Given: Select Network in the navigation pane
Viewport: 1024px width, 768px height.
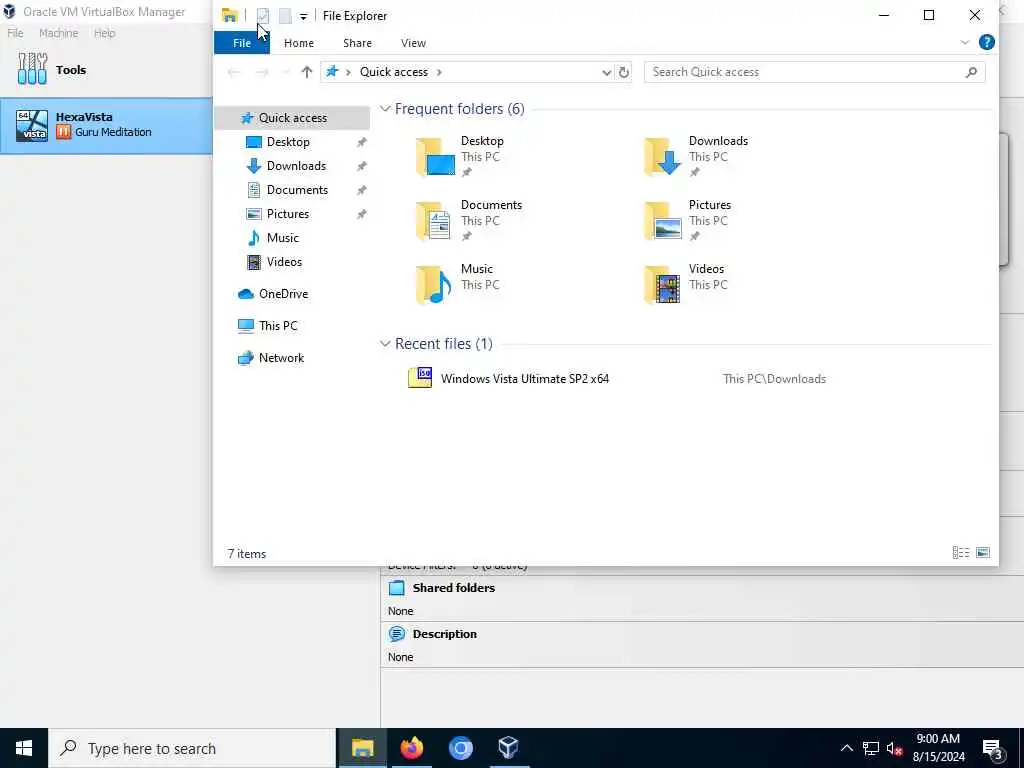Looking at the screenshot, I should [281, 358].
